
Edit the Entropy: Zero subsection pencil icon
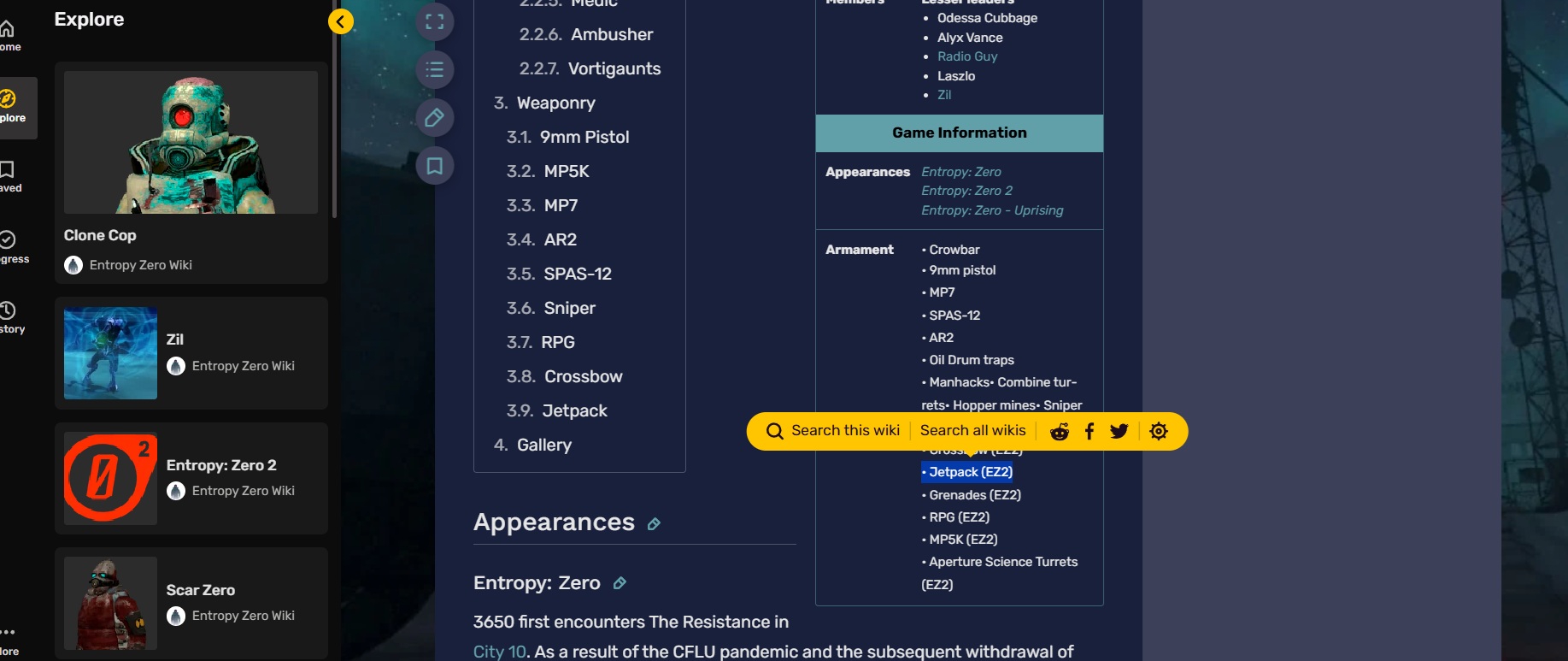[x=620, y=583]
